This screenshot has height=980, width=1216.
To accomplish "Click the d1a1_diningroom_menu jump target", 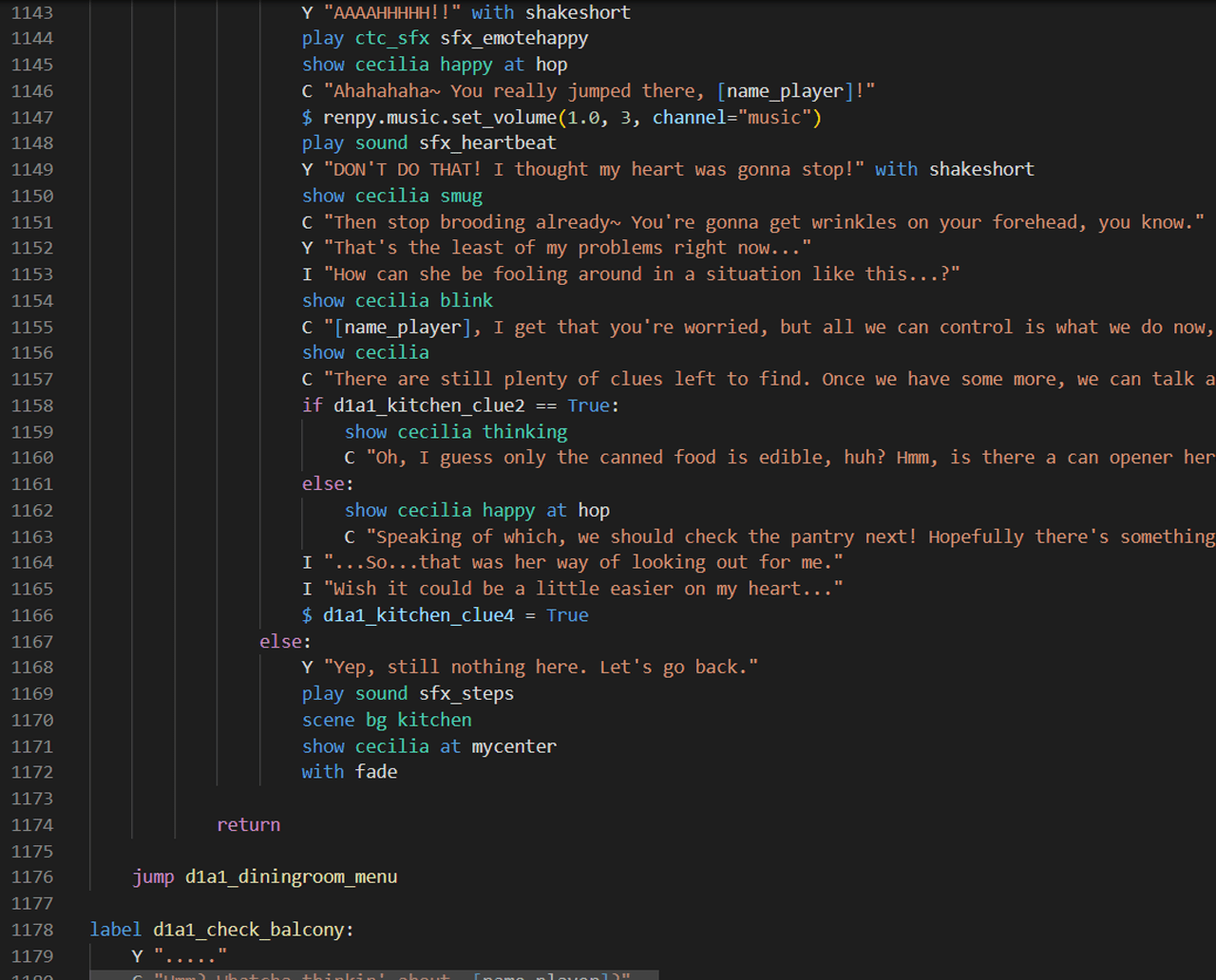I will [x=291, y=877].
